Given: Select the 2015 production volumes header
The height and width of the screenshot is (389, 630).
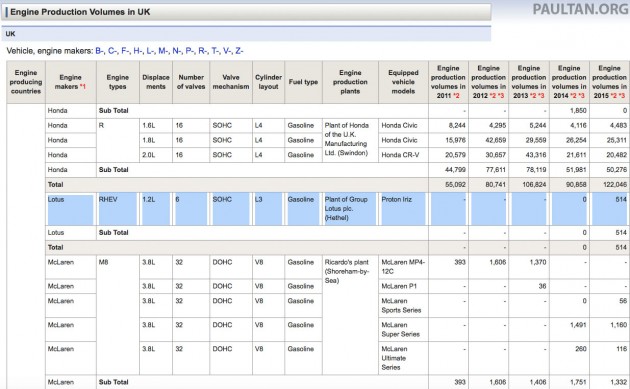Looking at the screenshot, I should tap(609, 82).
